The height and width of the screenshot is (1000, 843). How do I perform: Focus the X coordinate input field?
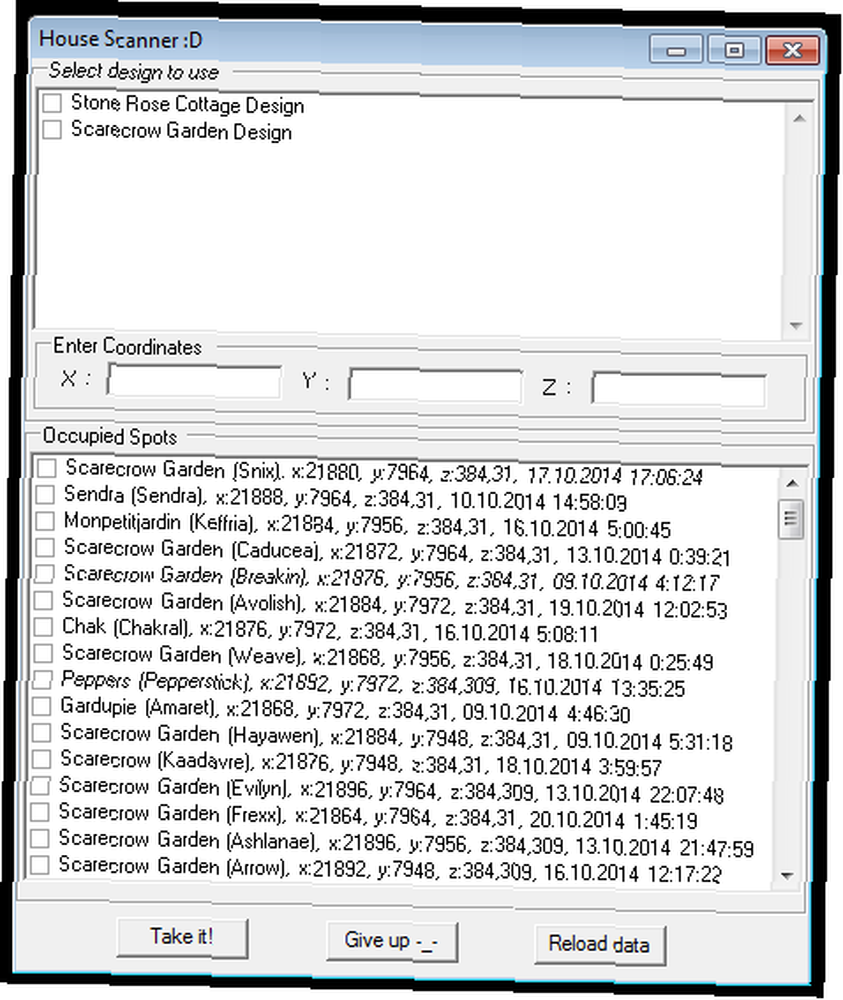(194, 381)
